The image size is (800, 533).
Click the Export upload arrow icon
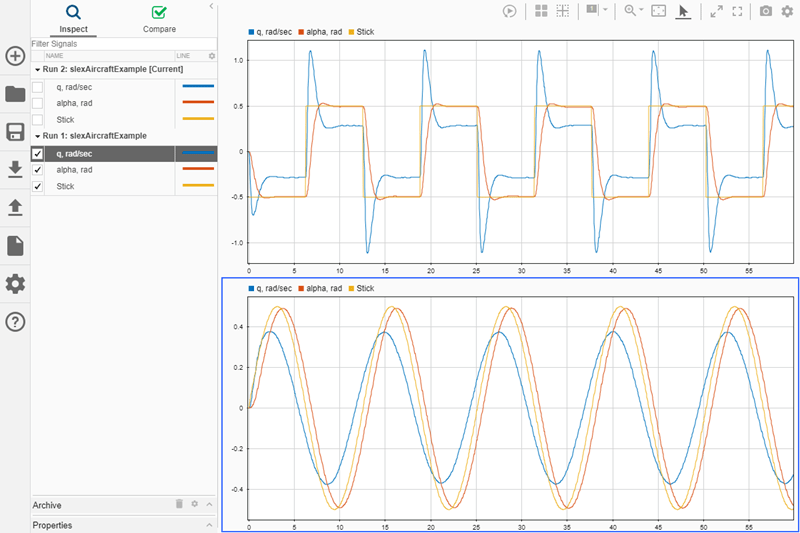pyautogui.click(x=15, y=208)
